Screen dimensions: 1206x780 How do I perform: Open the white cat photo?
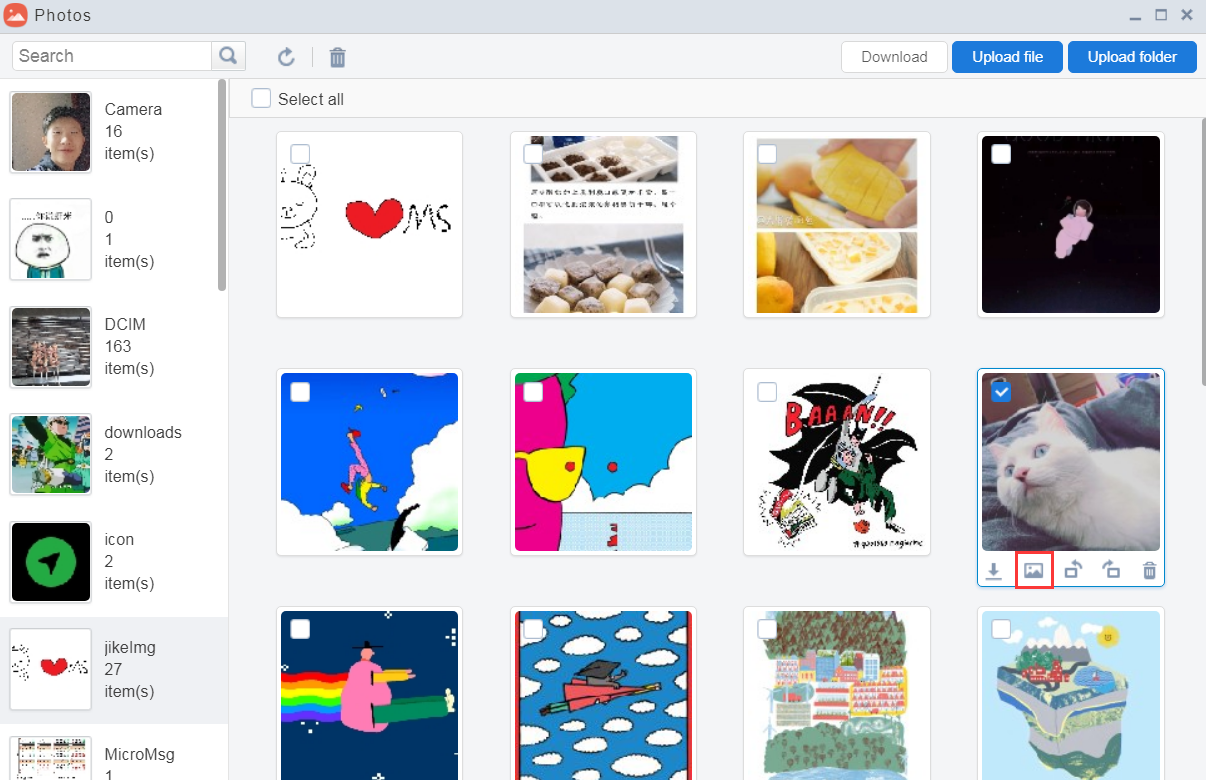pos(1071,462)
